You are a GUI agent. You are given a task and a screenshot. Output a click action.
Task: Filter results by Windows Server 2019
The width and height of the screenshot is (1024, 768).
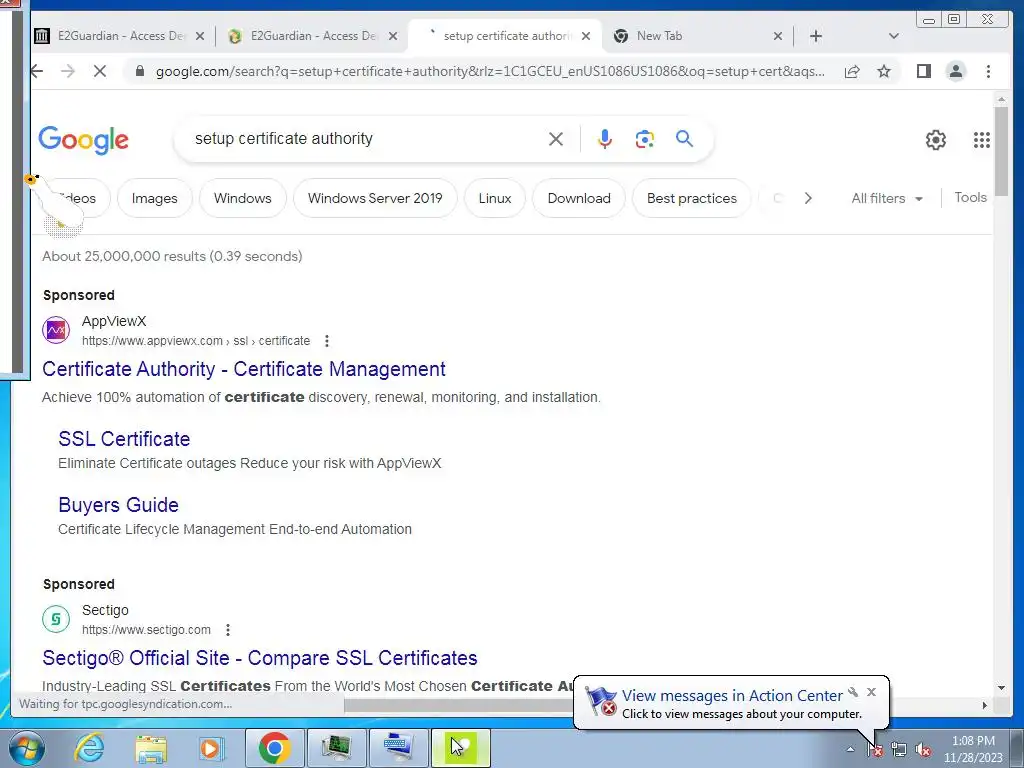(375, 199)
